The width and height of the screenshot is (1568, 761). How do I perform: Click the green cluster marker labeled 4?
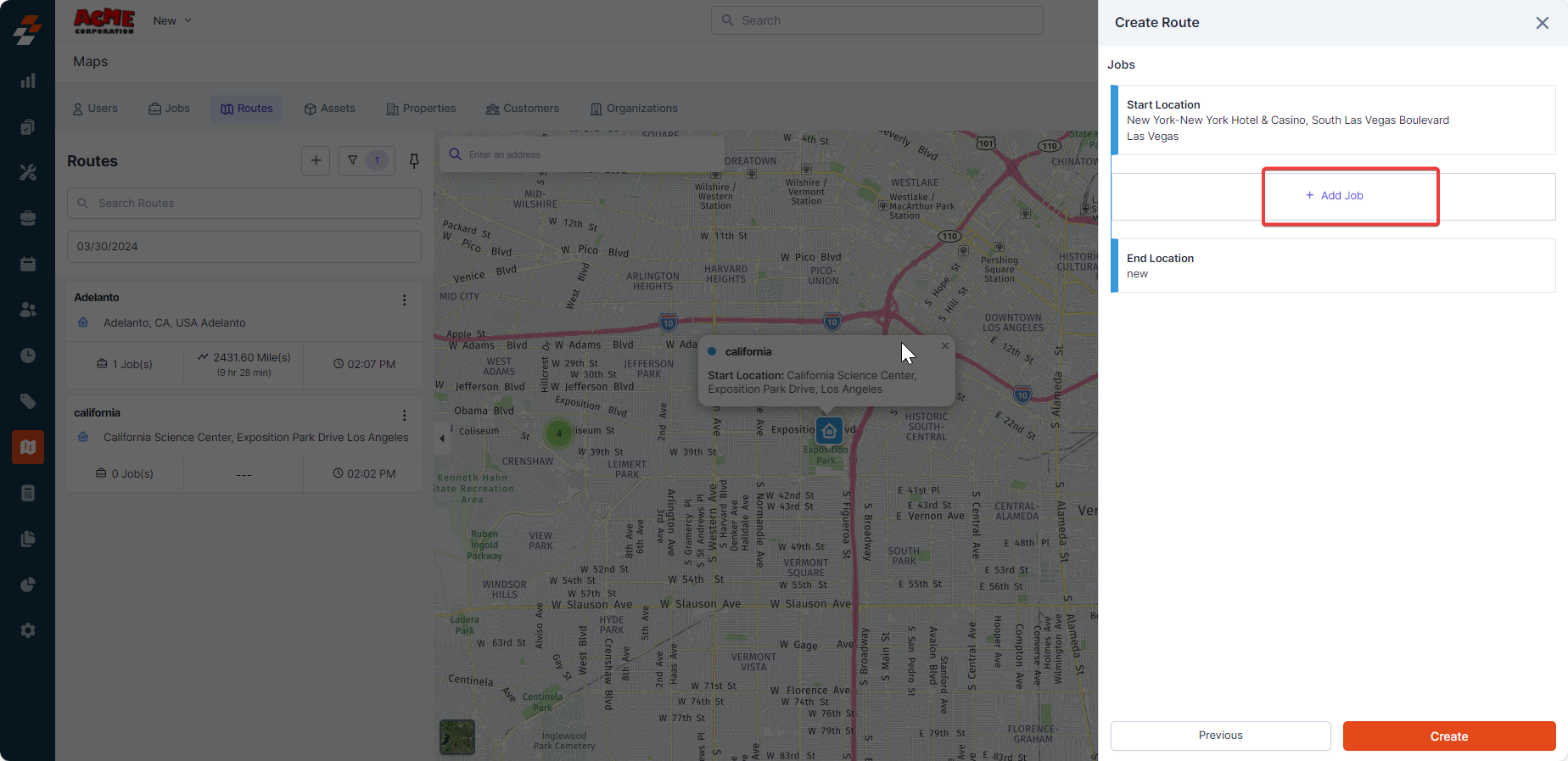pos(558,434)
